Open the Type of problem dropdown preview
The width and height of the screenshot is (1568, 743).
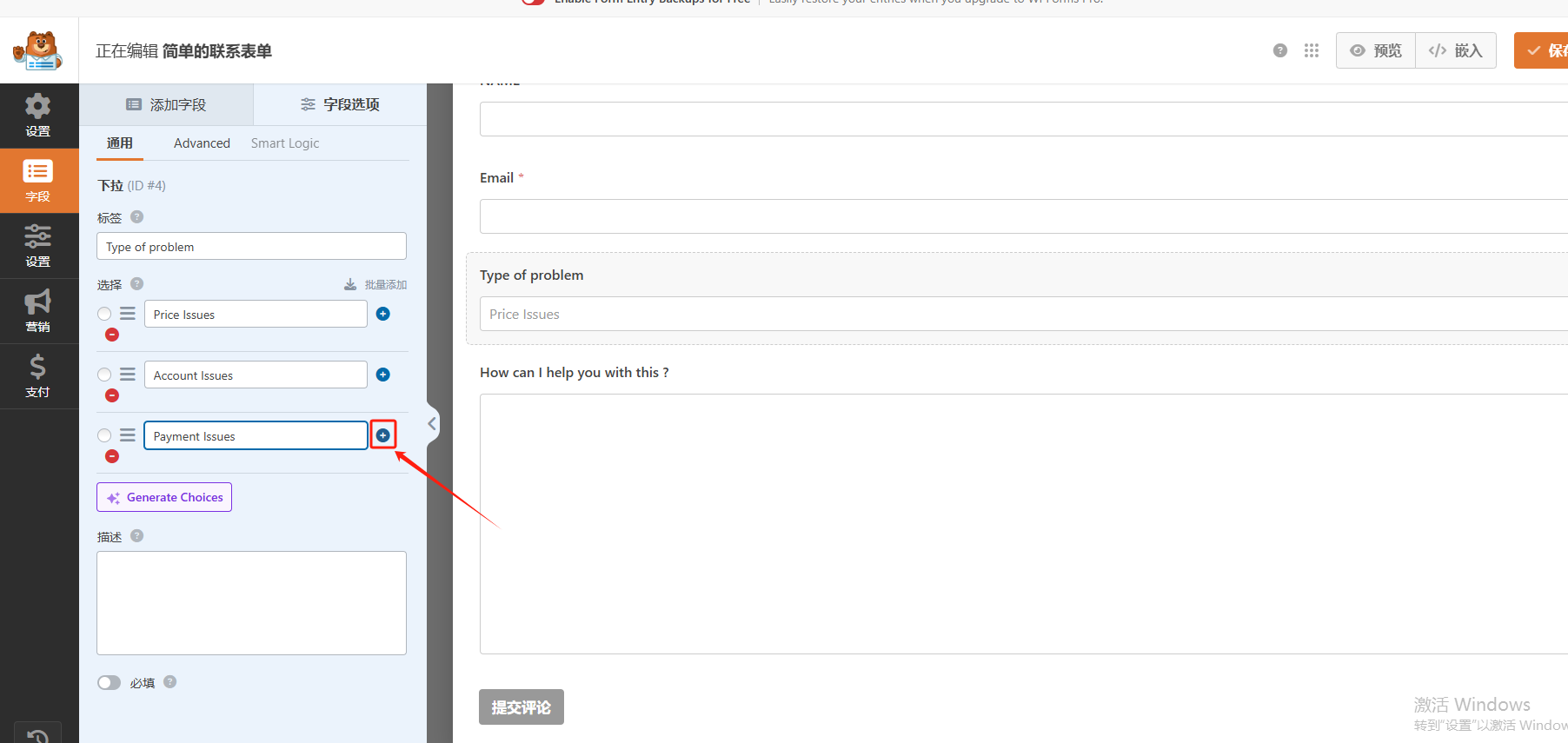[x=1017, y=314]
